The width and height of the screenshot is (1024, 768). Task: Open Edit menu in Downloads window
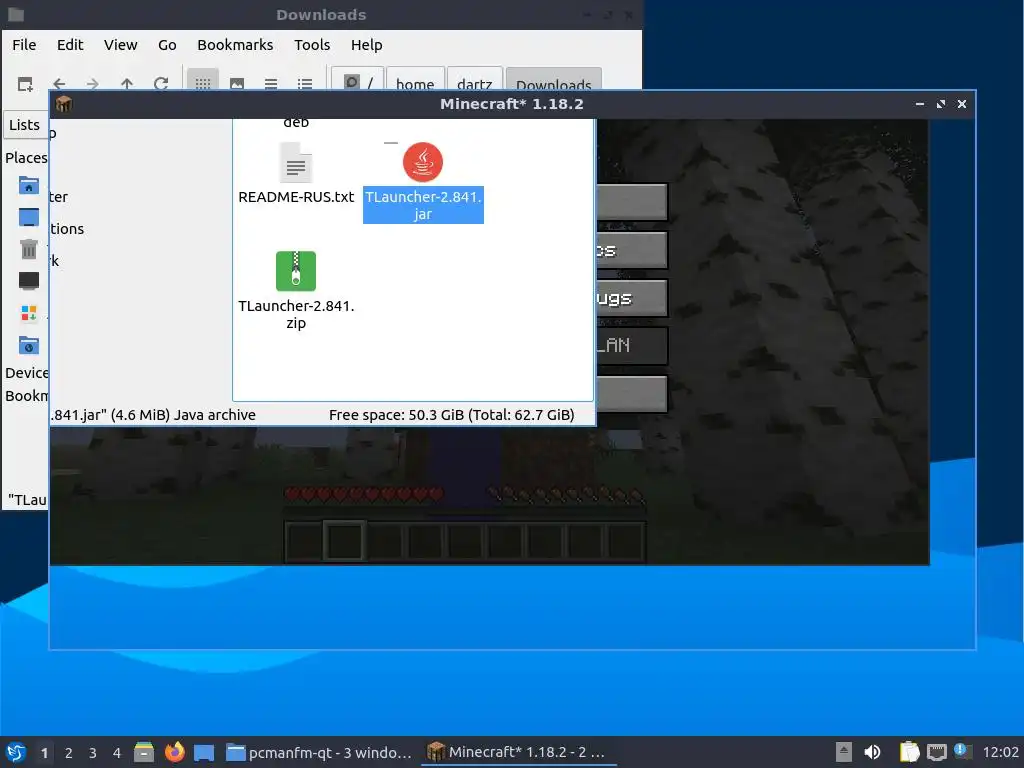tap(70, 45)
